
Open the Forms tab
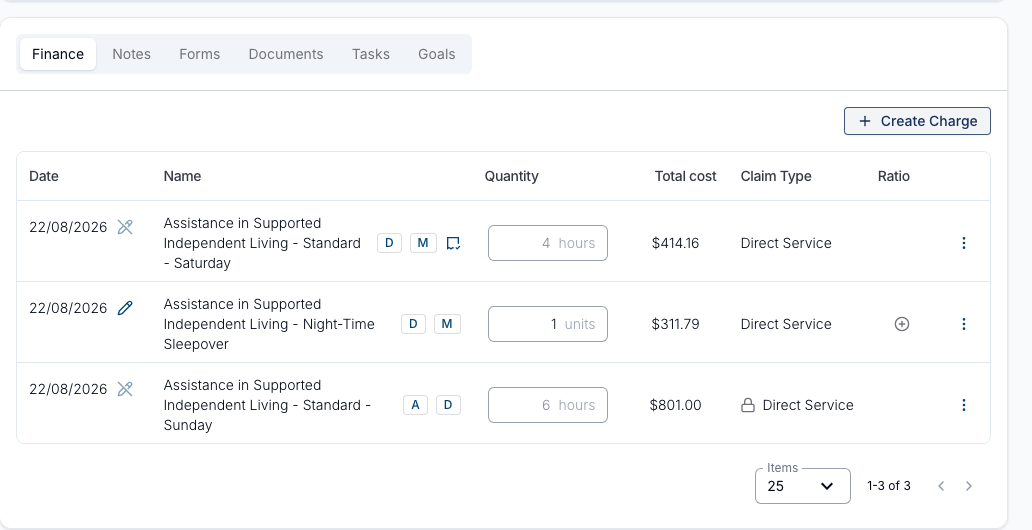[199, 54]
